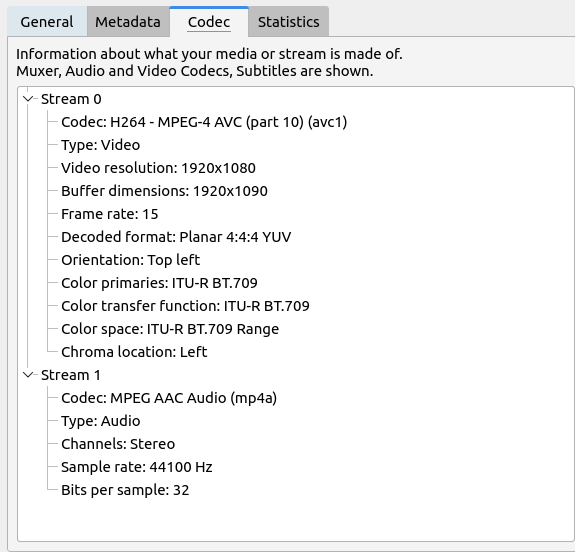575x552 pixels.
Task: Select the H264 codec row
Action: tap(204, 122)
